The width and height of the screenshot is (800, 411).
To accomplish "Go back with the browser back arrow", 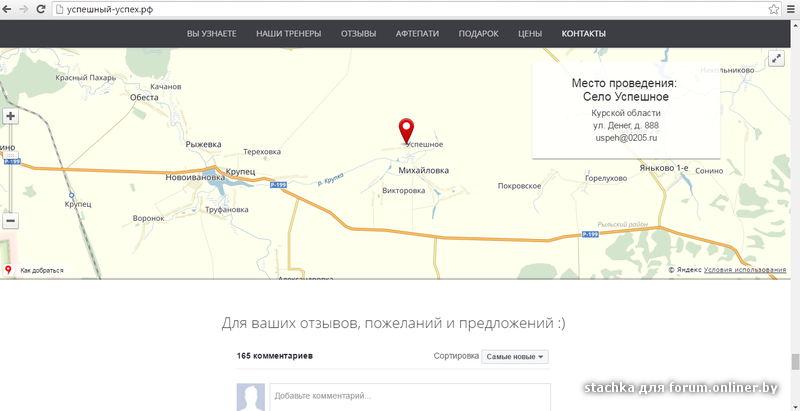I will tap(7, 9).
